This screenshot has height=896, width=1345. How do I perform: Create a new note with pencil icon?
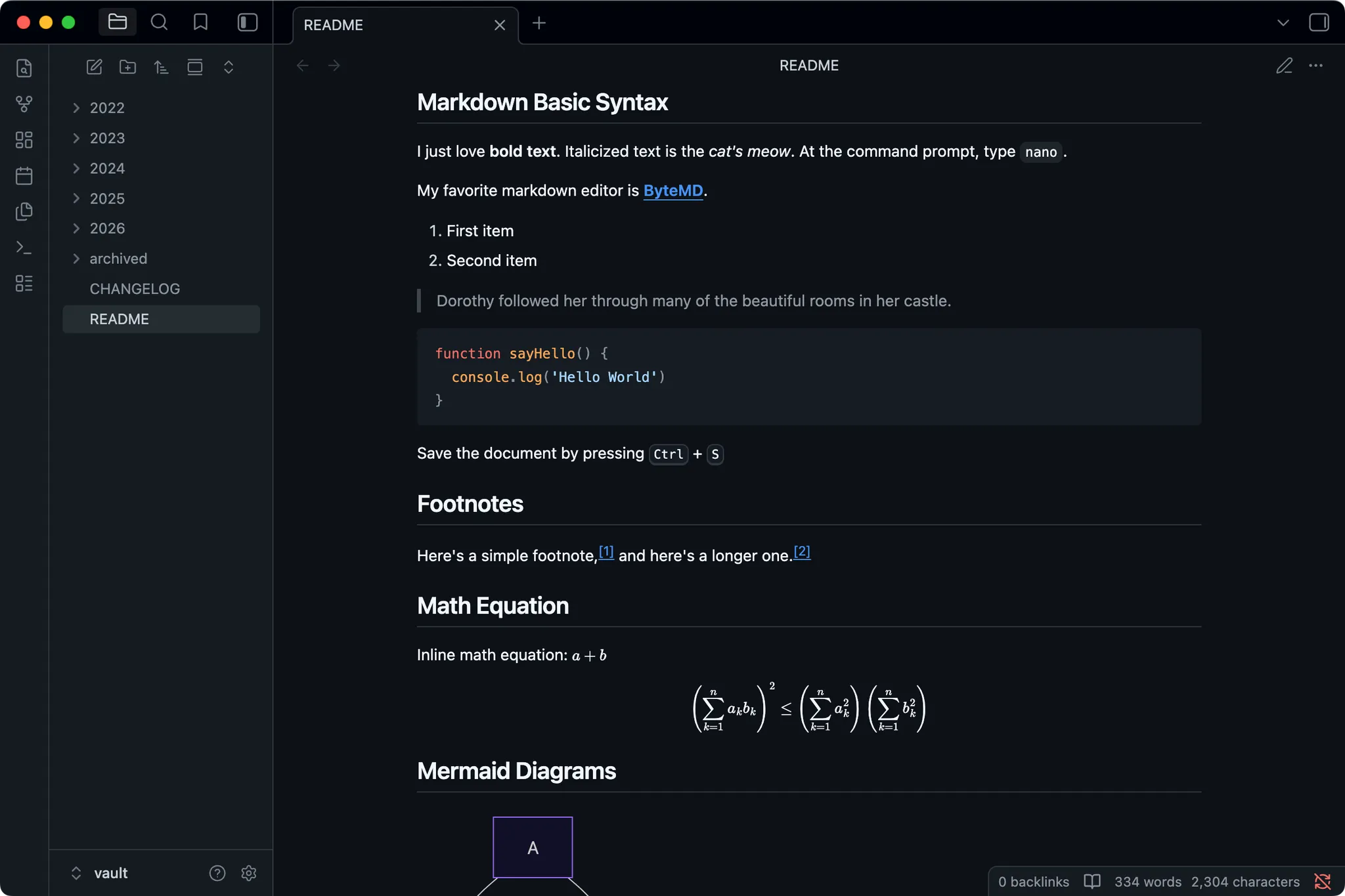[x=95, y=67]
